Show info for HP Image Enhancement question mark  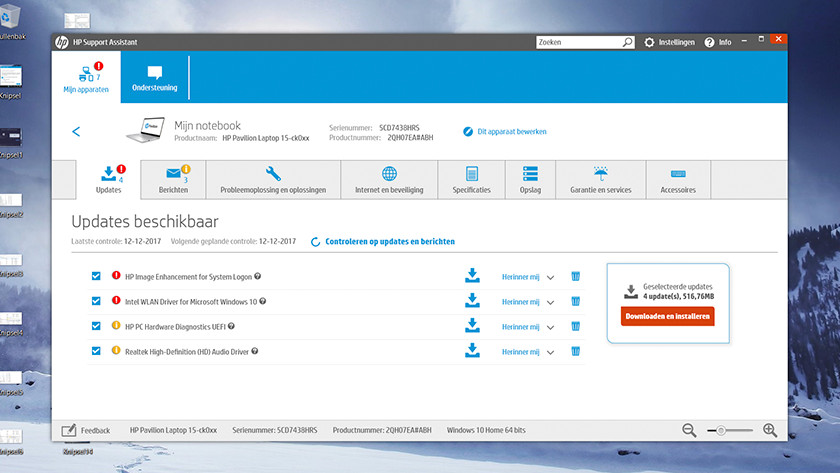(258, 276)
